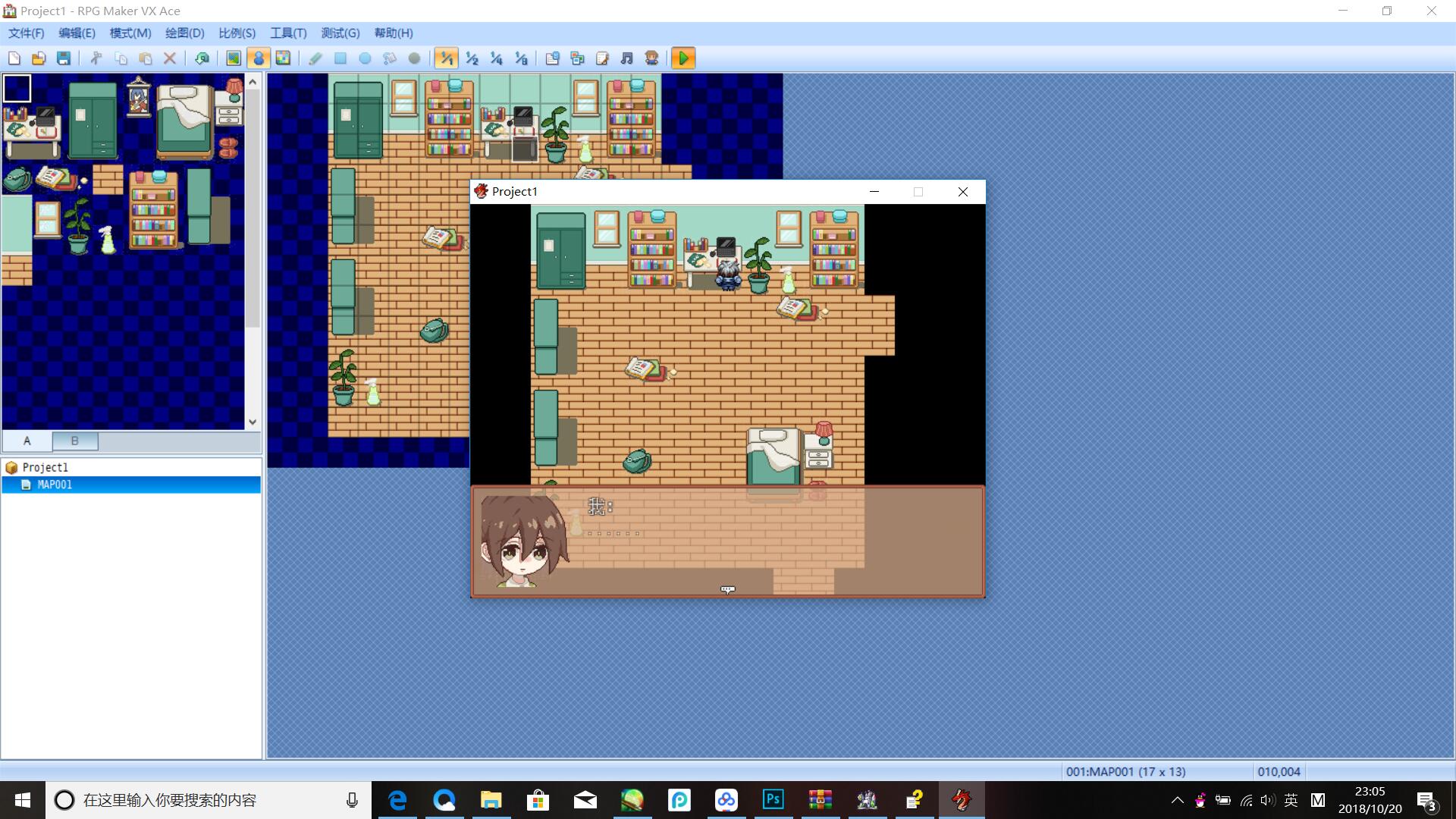1456x819 pixels.
Task: Open the Sound Test music note icon
Action: pyautogui.click(x=627, y=58)
